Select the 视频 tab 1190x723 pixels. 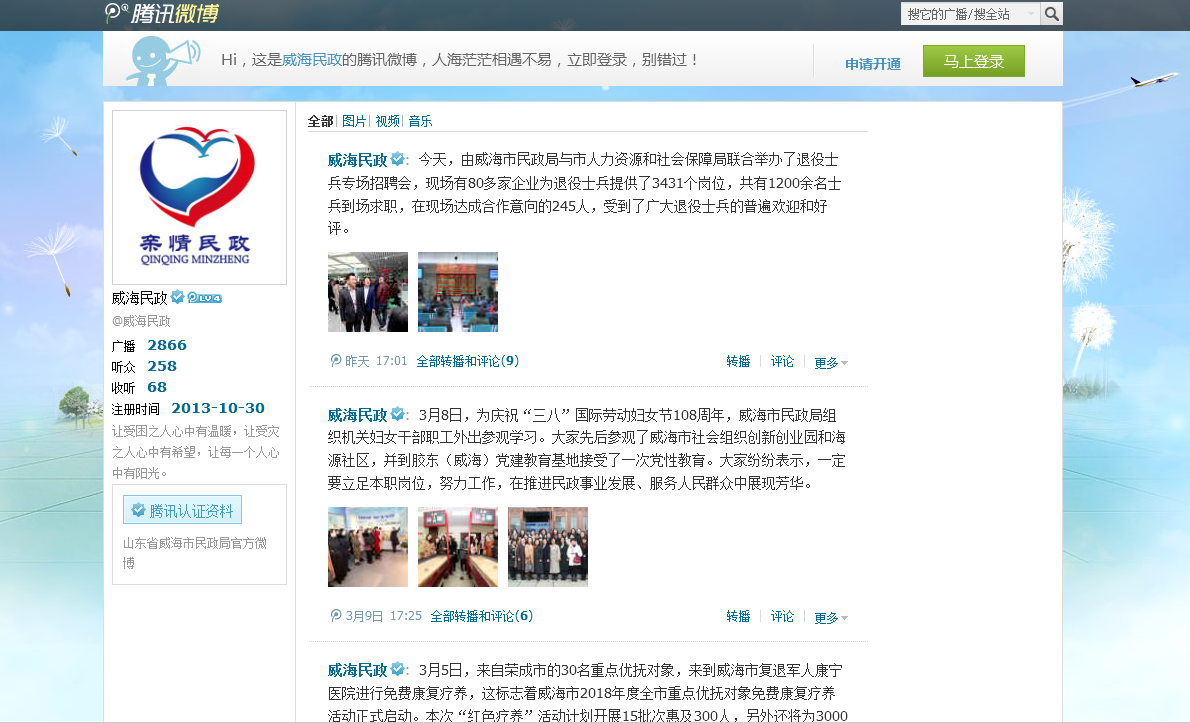pyautogui.click(x=387, y=121)
